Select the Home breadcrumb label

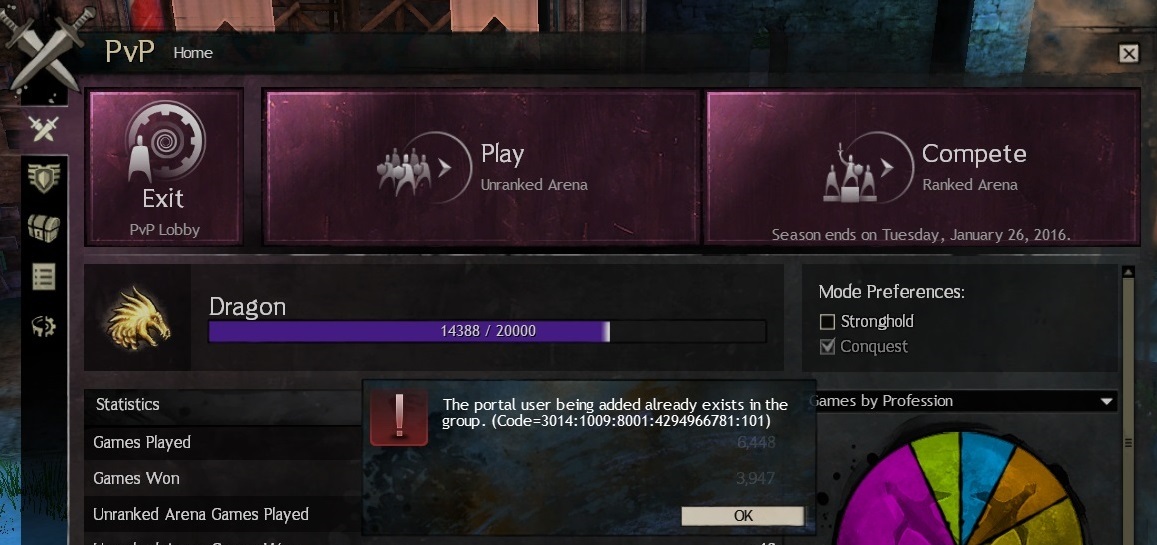193,53
